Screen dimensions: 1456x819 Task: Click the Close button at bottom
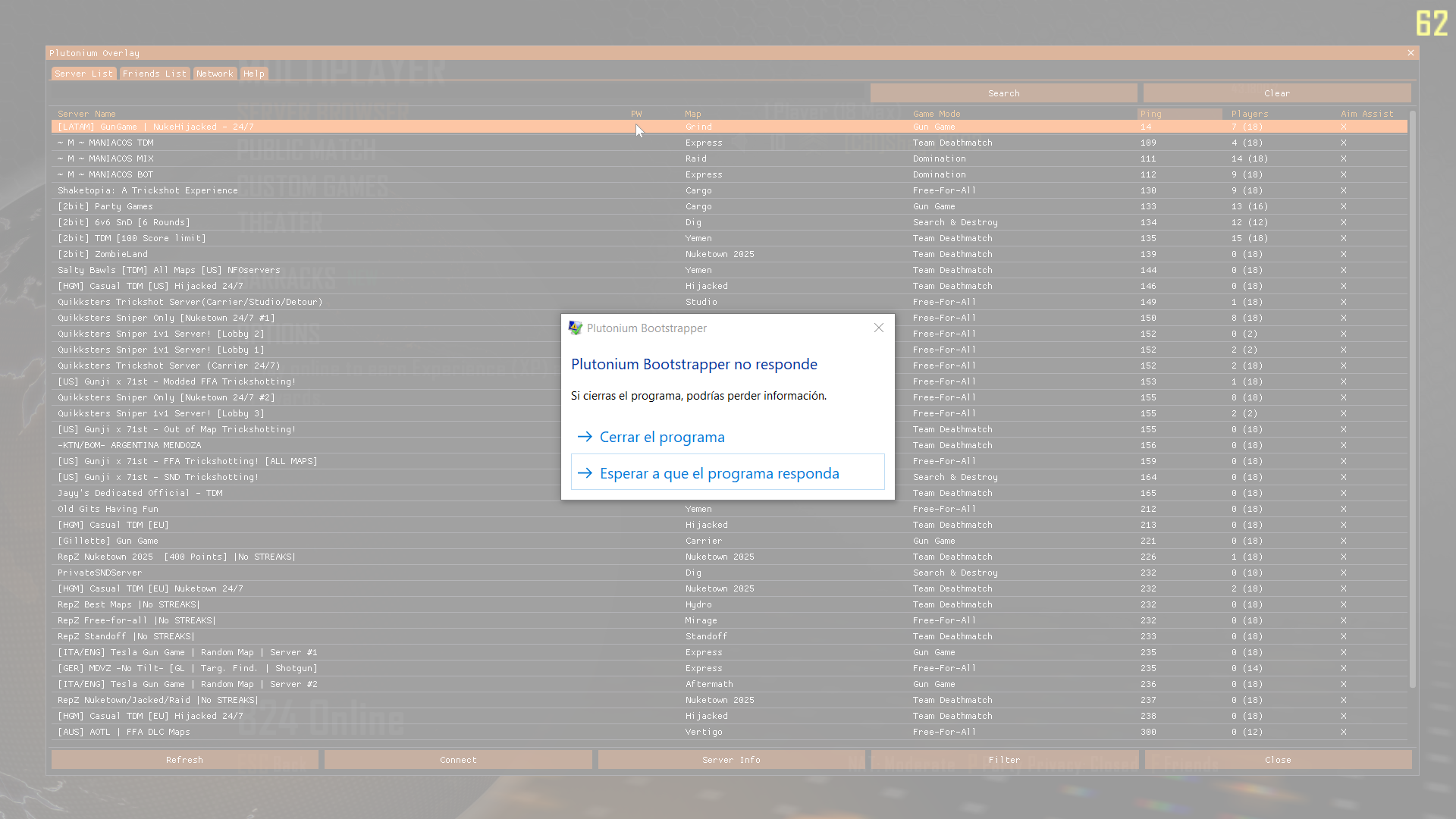tap(1278, 760)
